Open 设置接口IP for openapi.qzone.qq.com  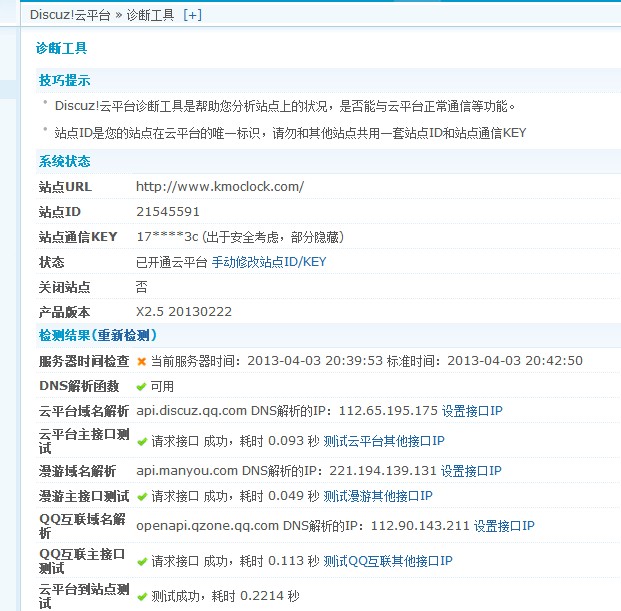coord(504,526)
